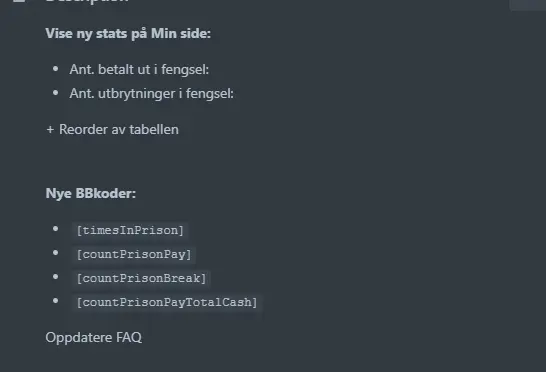Image resolution: width=546 pixels, height=372 pixels.
Task: Click the [timesInPrison] code snippet
Action: [x=130, y=230]
